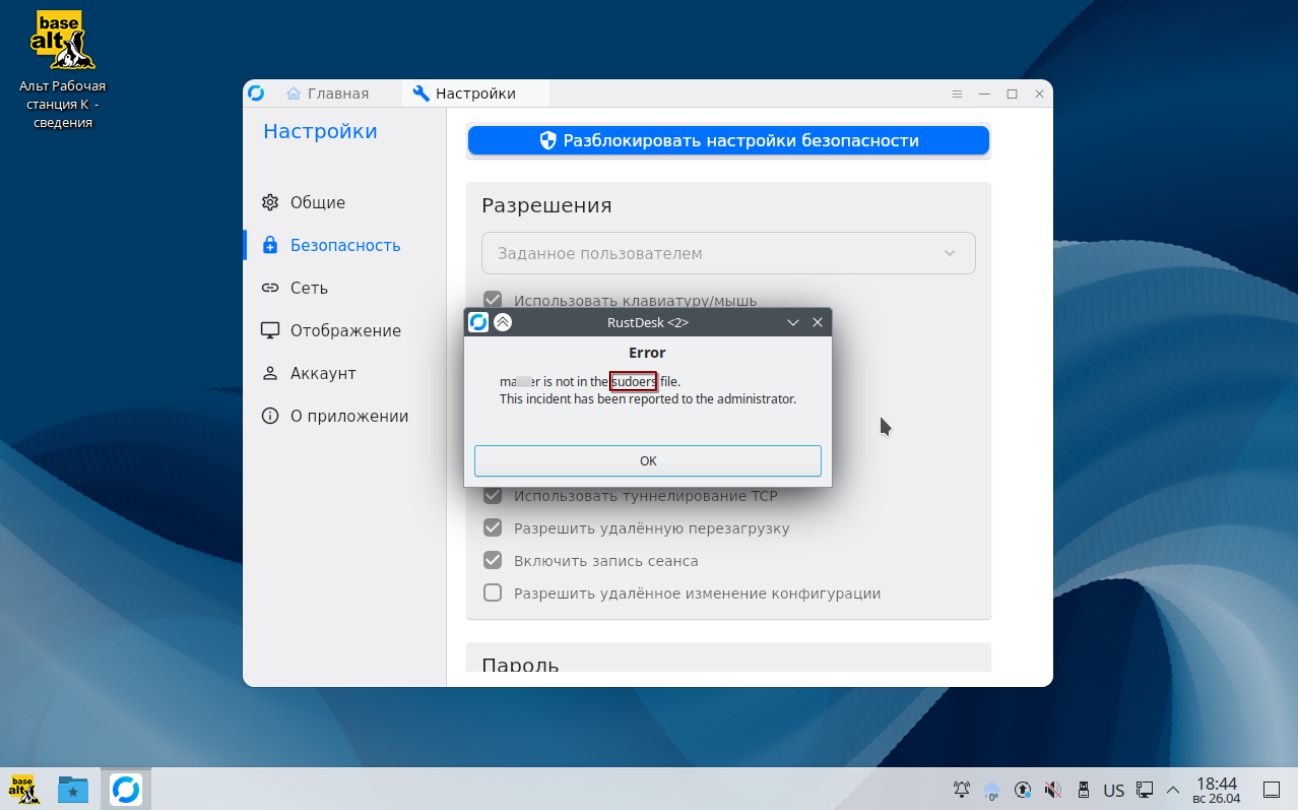Open the hamburger menu in RustDesk titlebar

957,94
